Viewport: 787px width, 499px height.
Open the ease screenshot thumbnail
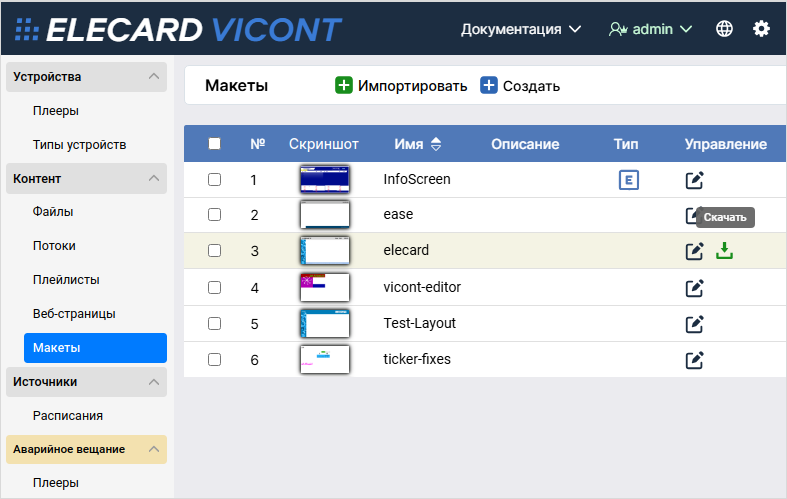pos(325,214)
